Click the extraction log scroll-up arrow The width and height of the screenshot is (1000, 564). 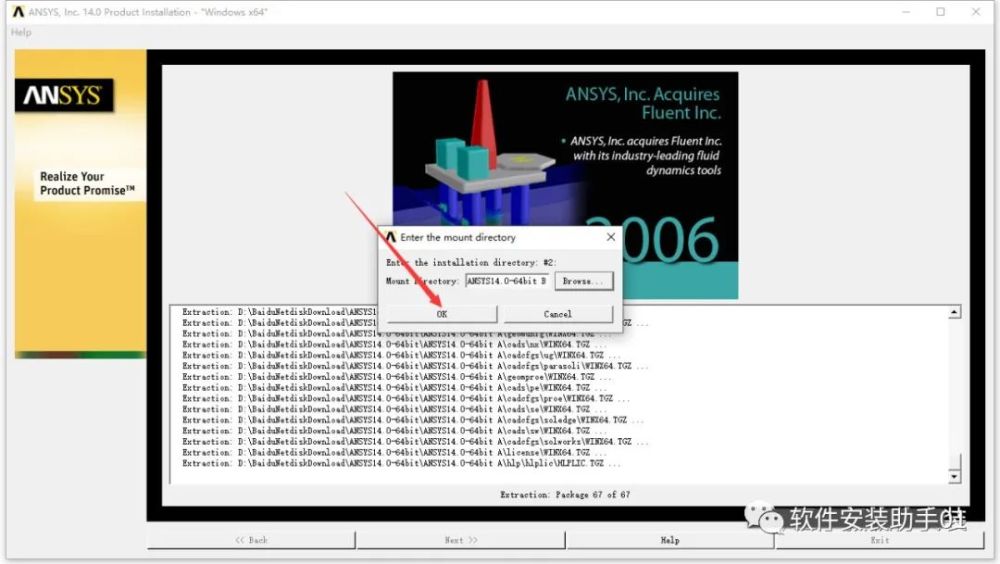click(x=954, y=312)
